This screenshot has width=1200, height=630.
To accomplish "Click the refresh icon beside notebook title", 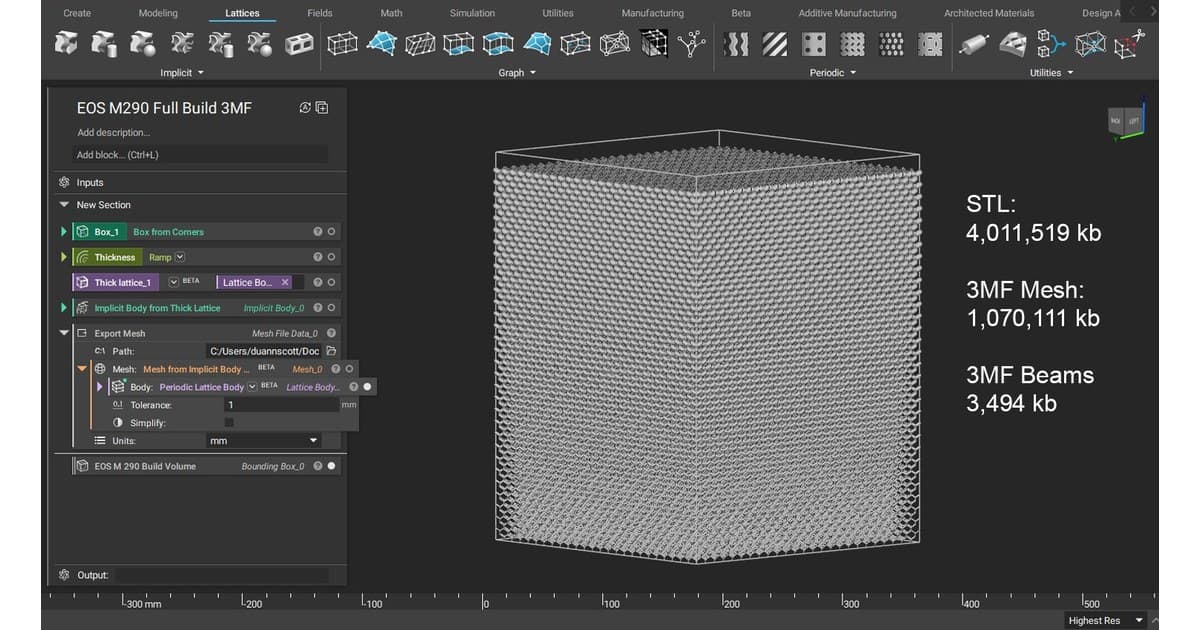I will [306, 108].
